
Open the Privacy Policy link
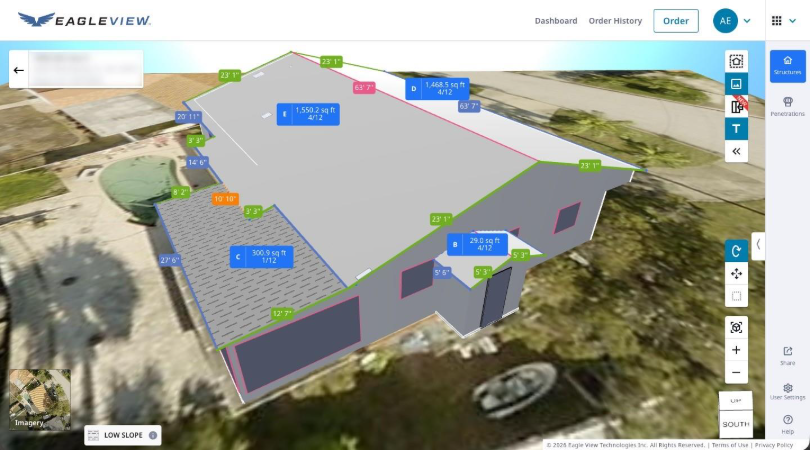(773, 445)
